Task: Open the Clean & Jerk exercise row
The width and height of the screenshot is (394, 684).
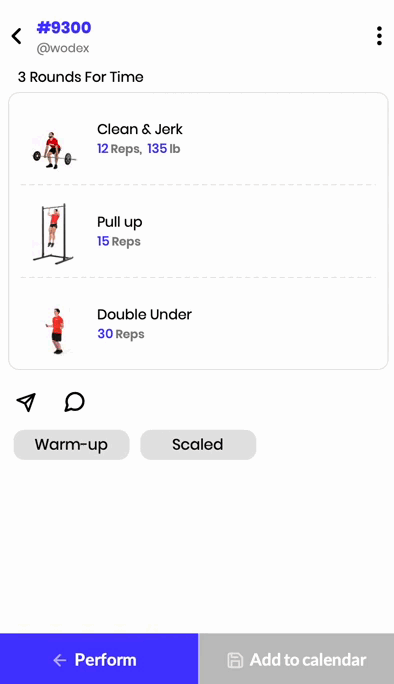Action: [x=198, y=139]
